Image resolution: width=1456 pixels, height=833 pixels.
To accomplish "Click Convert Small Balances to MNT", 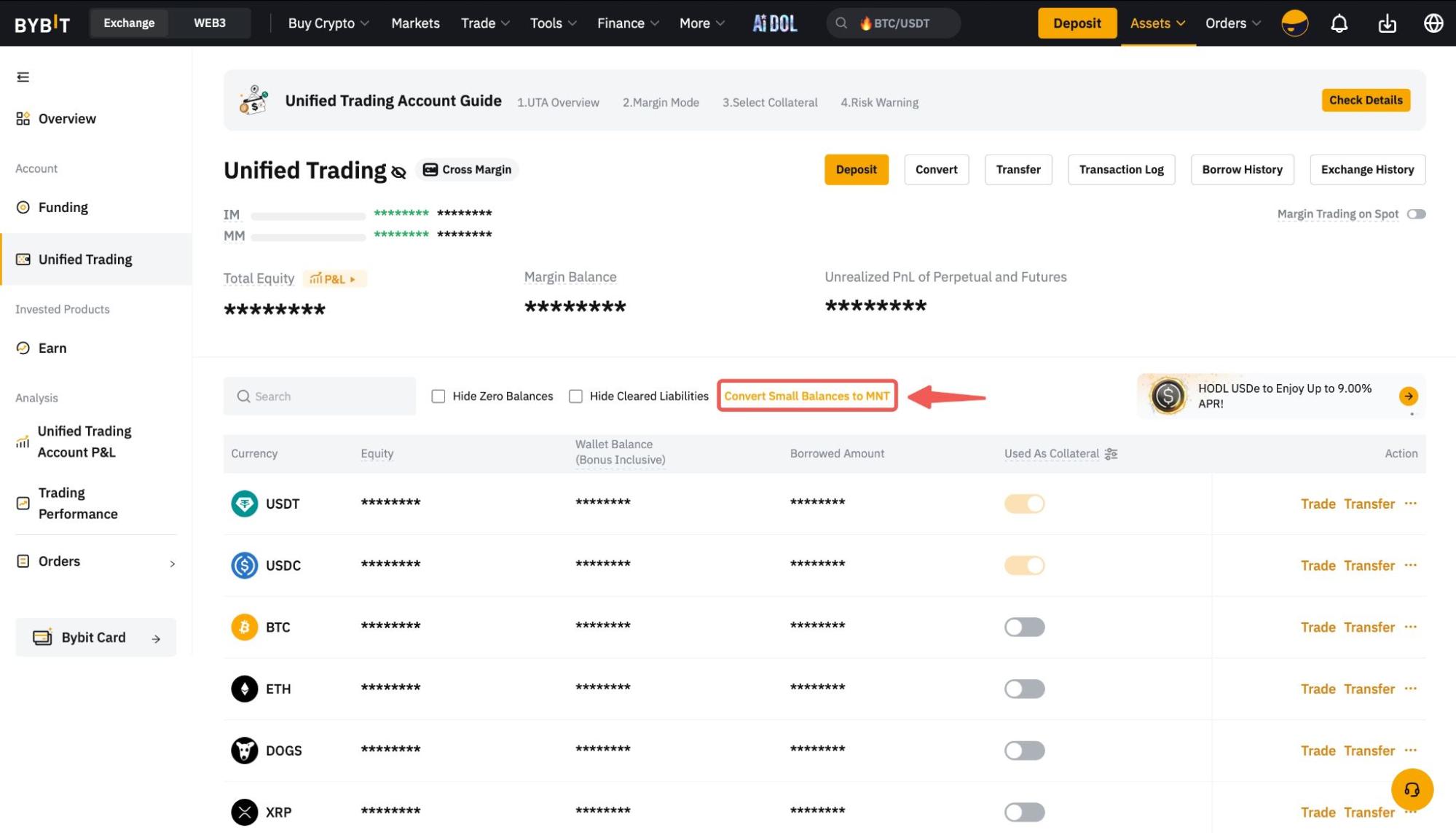I will click(806, 396).
